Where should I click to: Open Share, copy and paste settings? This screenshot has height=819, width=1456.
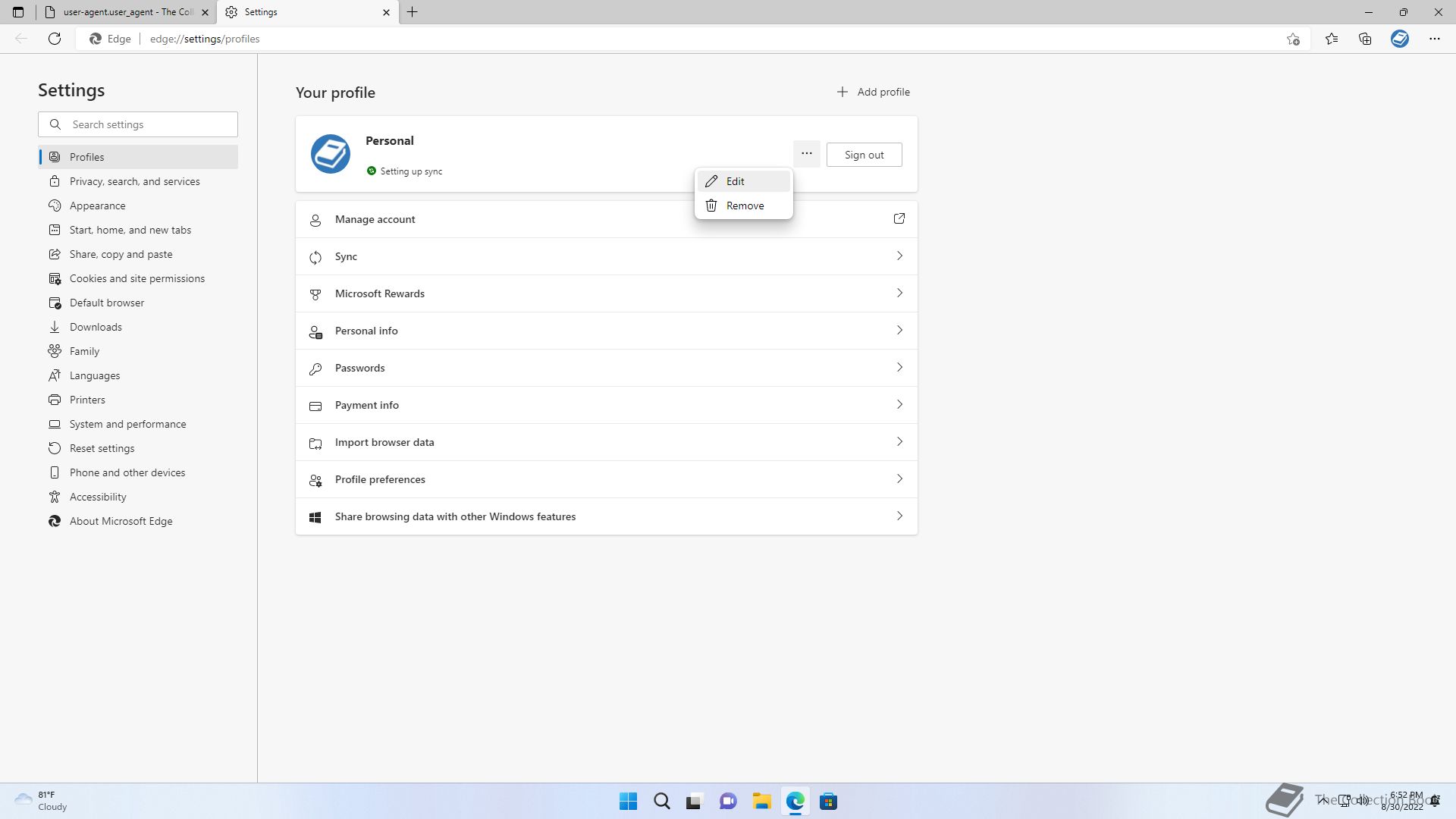[x=138, y=254]
